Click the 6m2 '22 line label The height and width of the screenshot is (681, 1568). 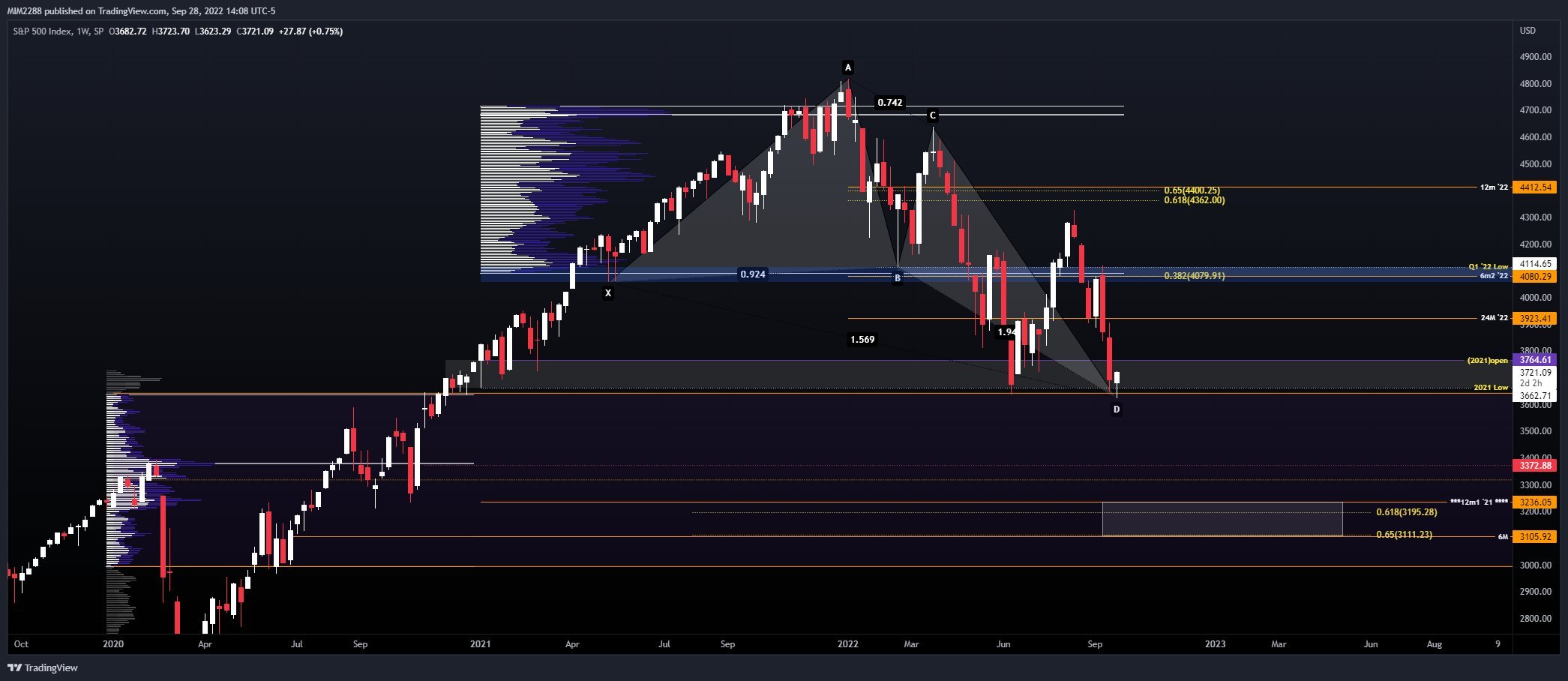click(1494, 276)
